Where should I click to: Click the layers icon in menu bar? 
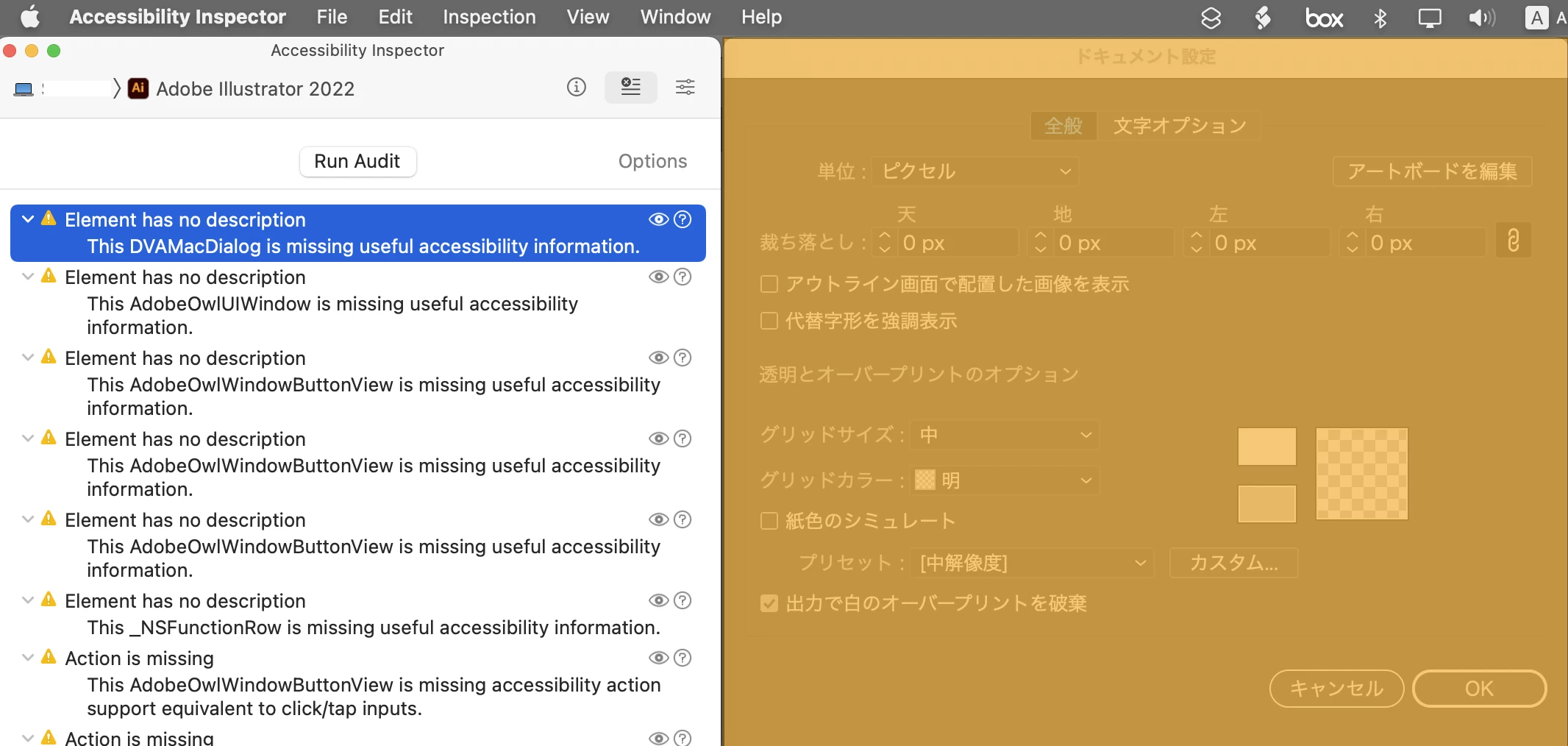click(1211, 17)
